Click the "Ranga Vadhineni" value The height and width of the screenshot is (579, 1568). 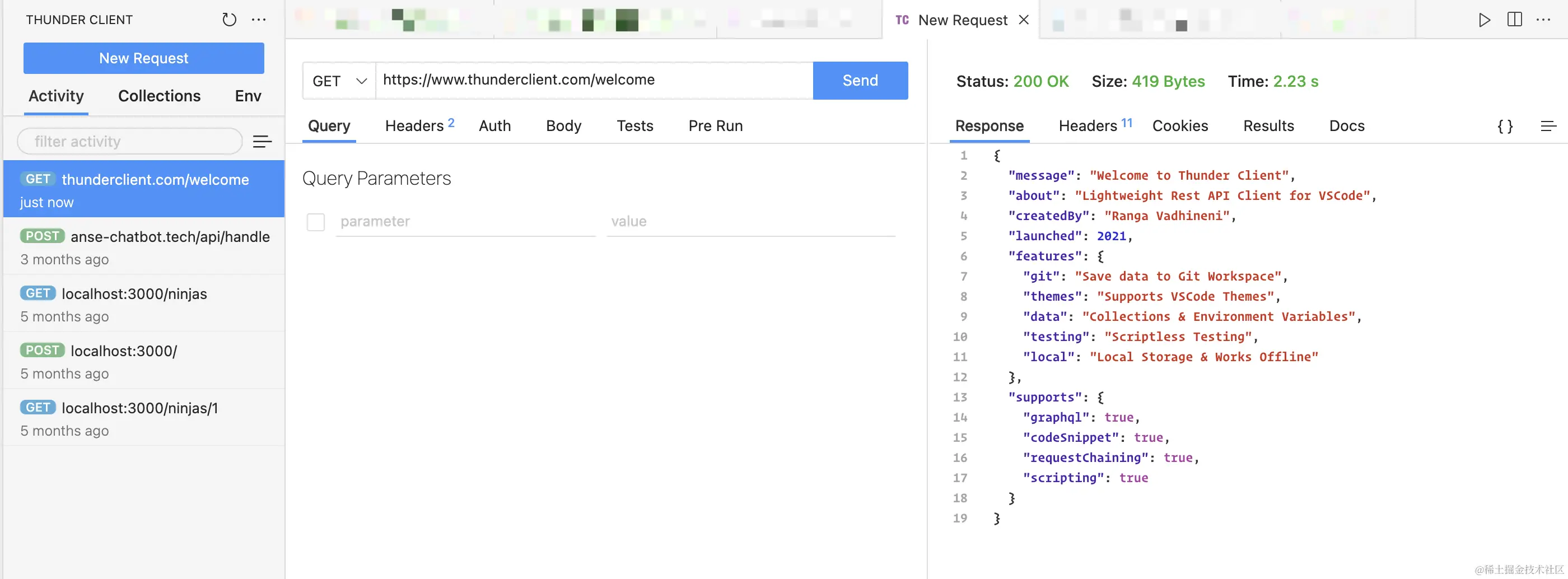pos(1167,216)
